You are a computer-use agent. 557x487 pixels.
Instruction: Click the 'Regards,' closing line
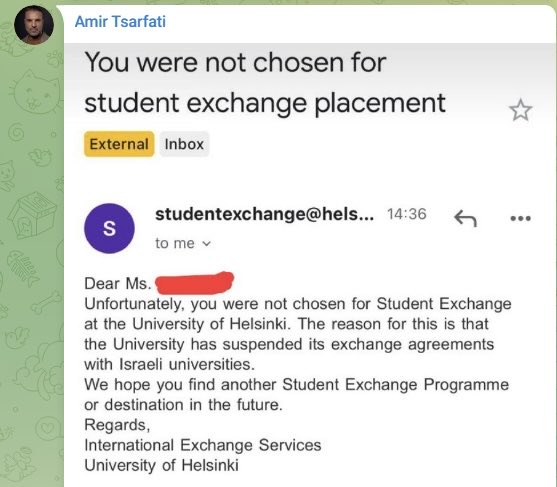click(x=117, y=425)
